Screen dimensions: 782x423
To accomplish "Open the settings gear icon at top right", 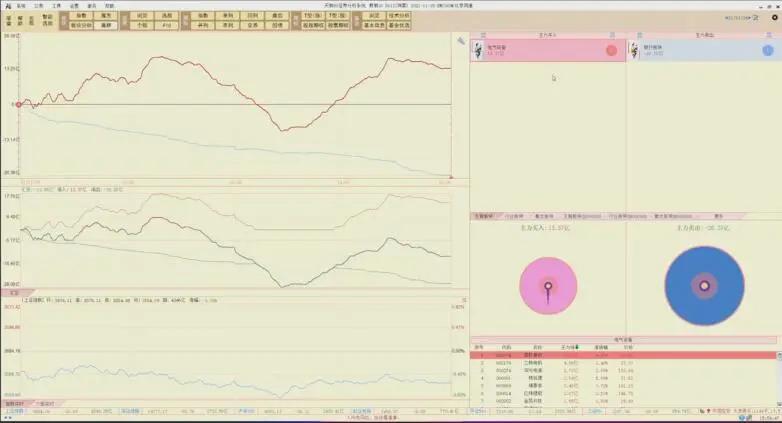I will click(773, 17).
